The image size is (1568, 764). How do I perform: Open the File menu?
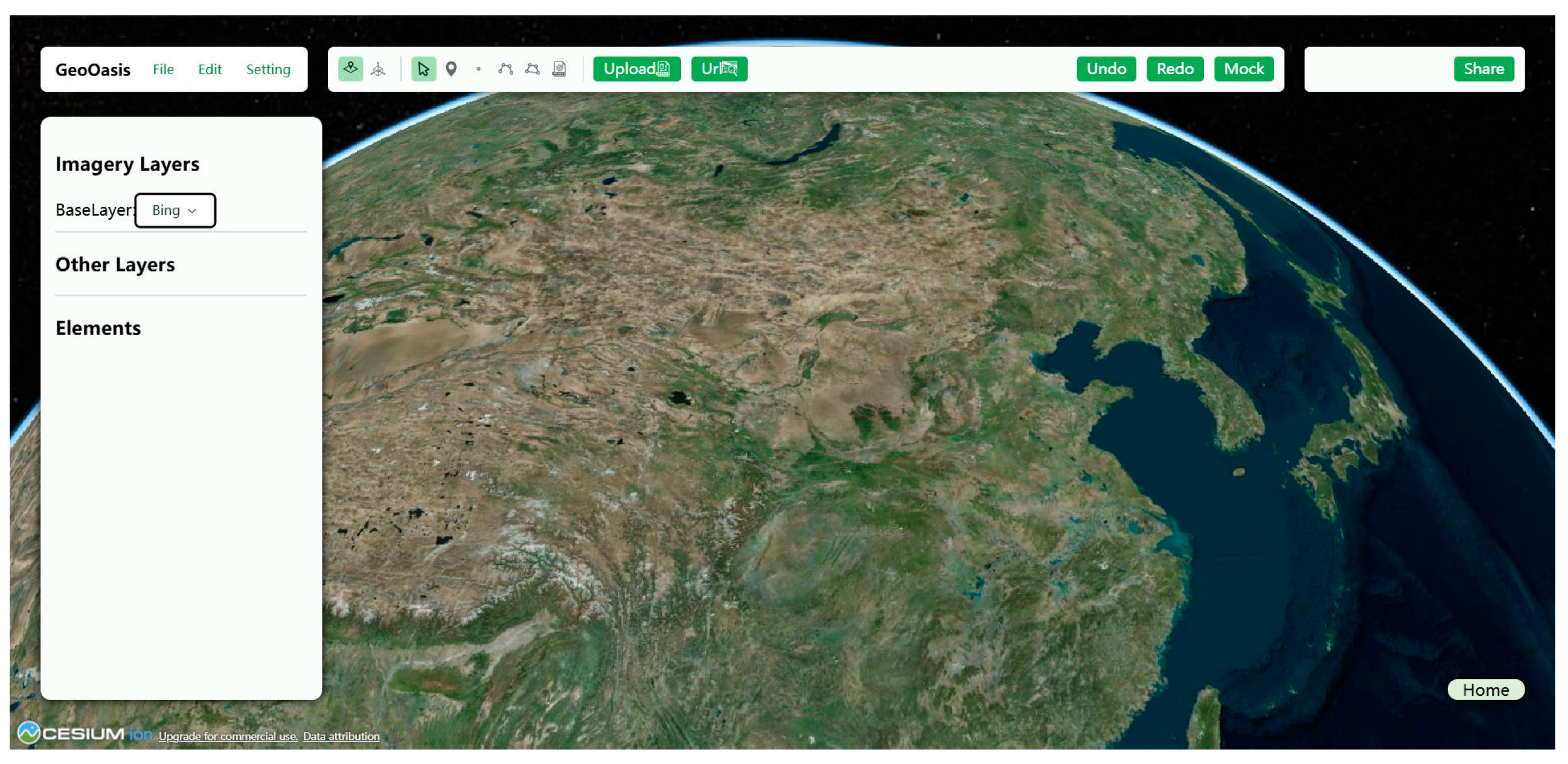coord(163,69)
